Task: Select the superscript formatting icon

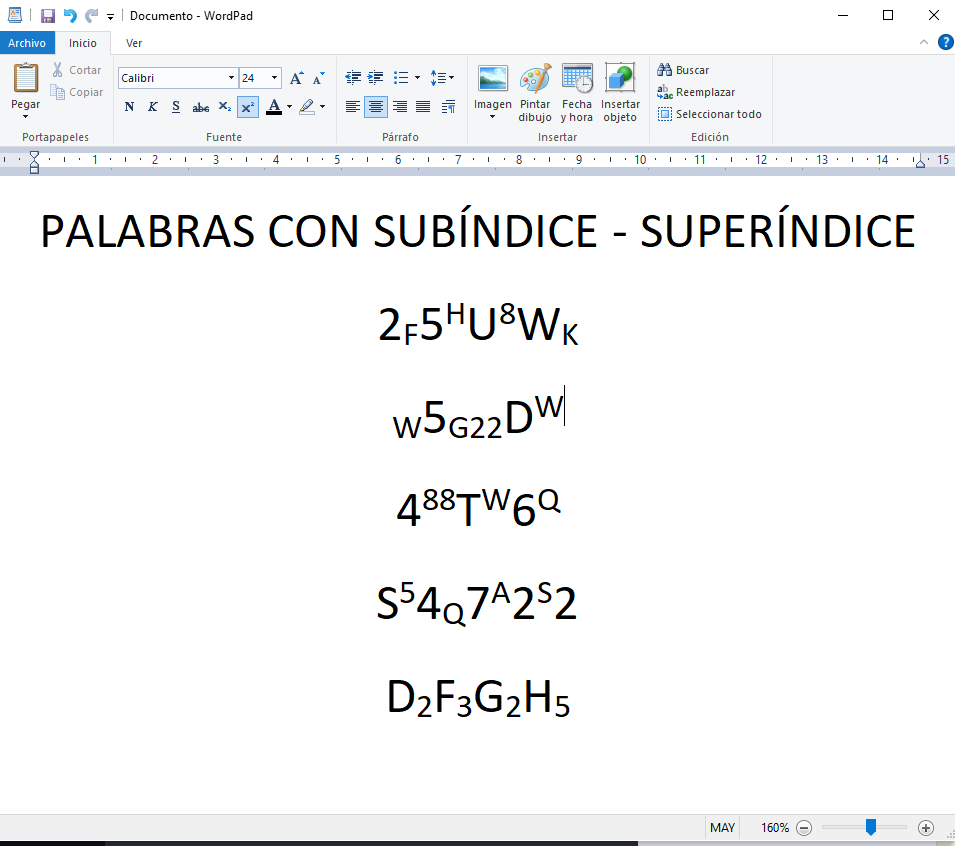Action: pyautogui.click(x=247, y=107)
